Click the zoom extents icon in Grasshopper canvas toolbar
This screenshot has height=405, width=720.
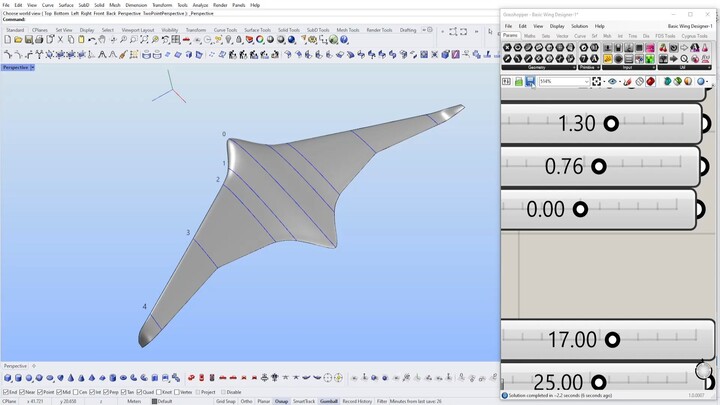(597, 82)
